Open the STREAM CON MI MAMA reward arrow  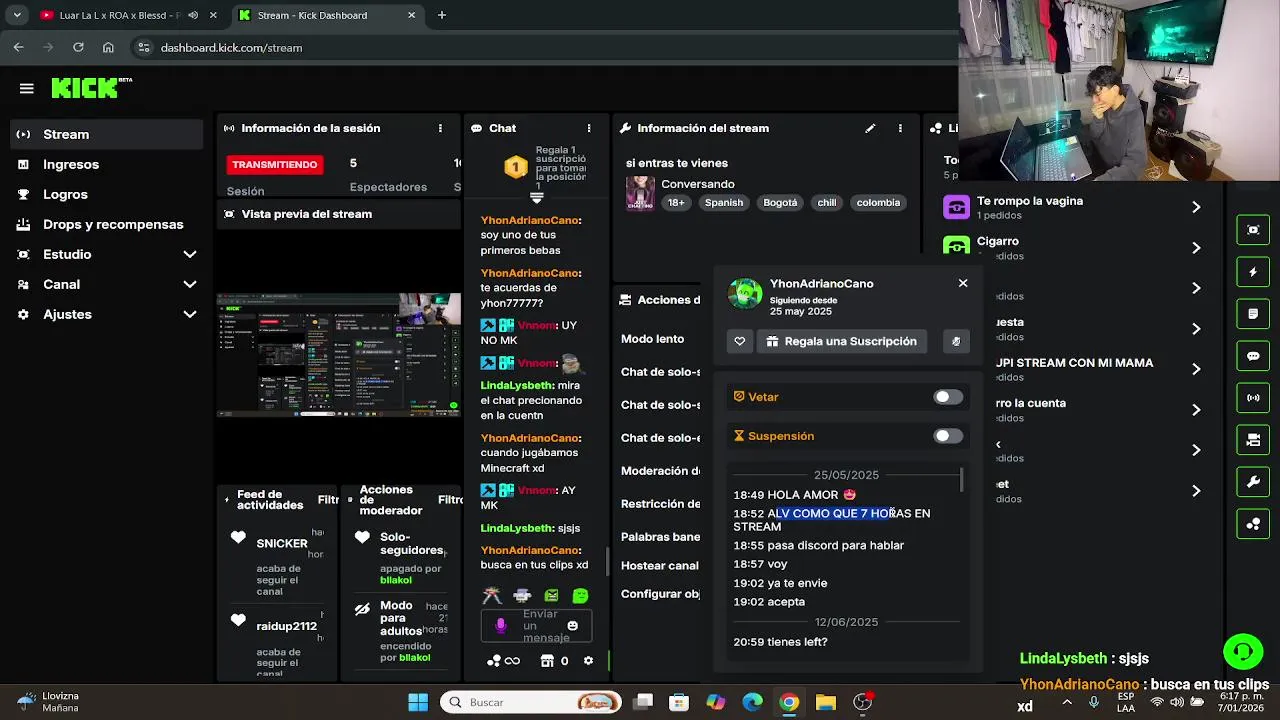pyautogui.click(x=1196, y=369)
